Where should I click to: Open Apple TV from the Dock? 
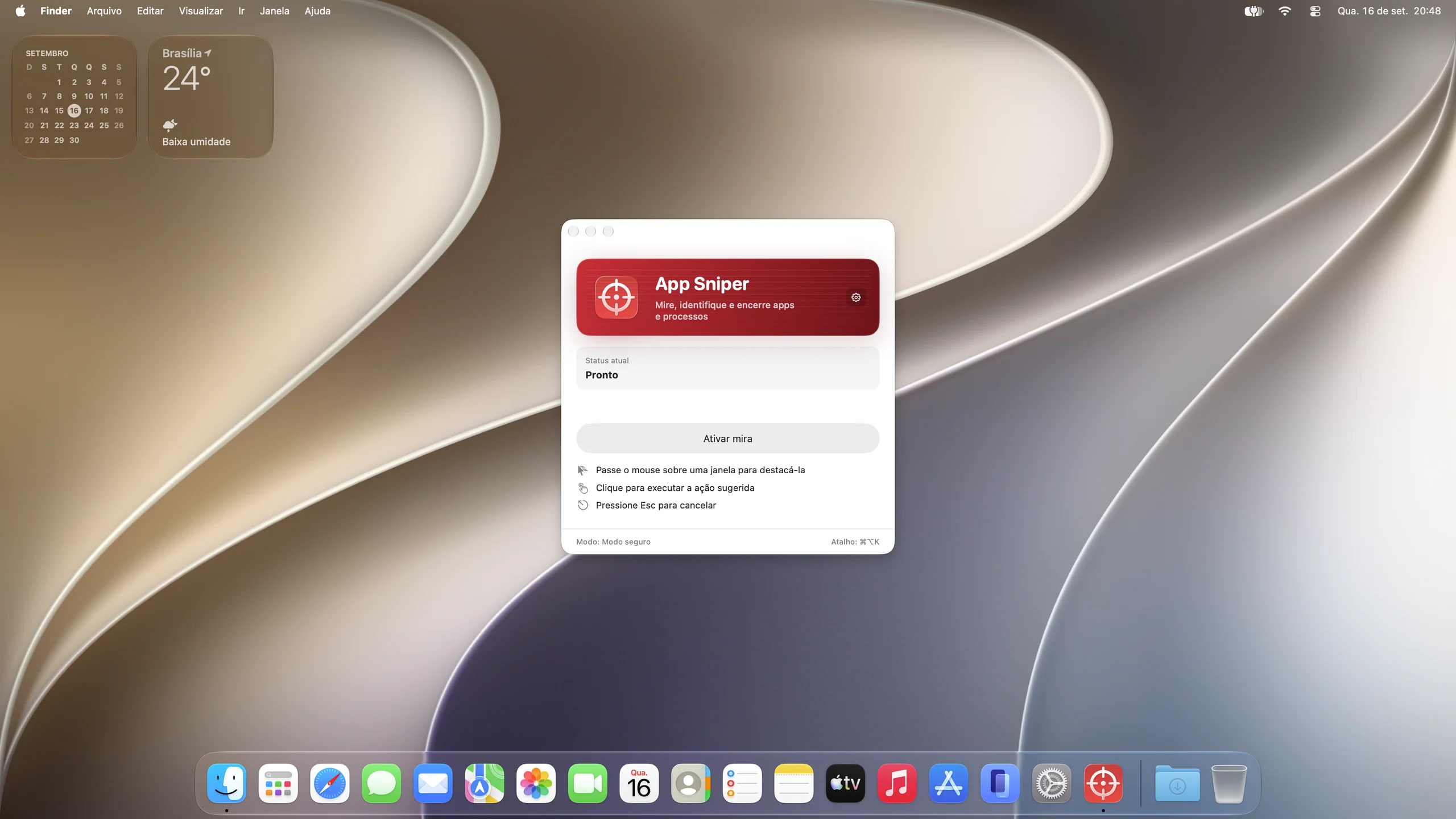coord(845,783)
